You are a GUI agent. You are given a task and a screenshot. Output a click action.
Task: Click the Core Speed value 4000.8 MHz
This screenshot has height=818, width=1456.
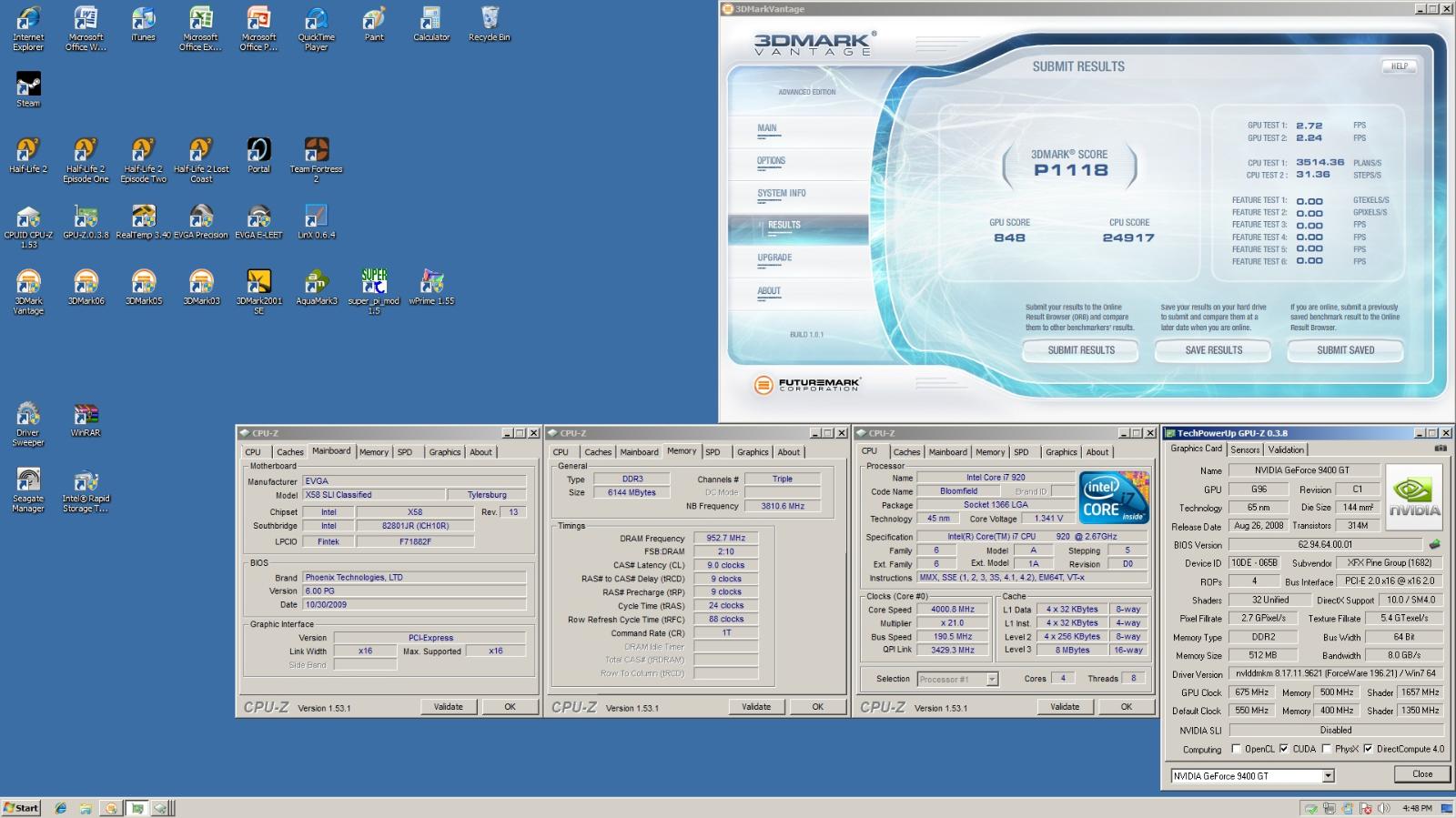click(952, 610)
